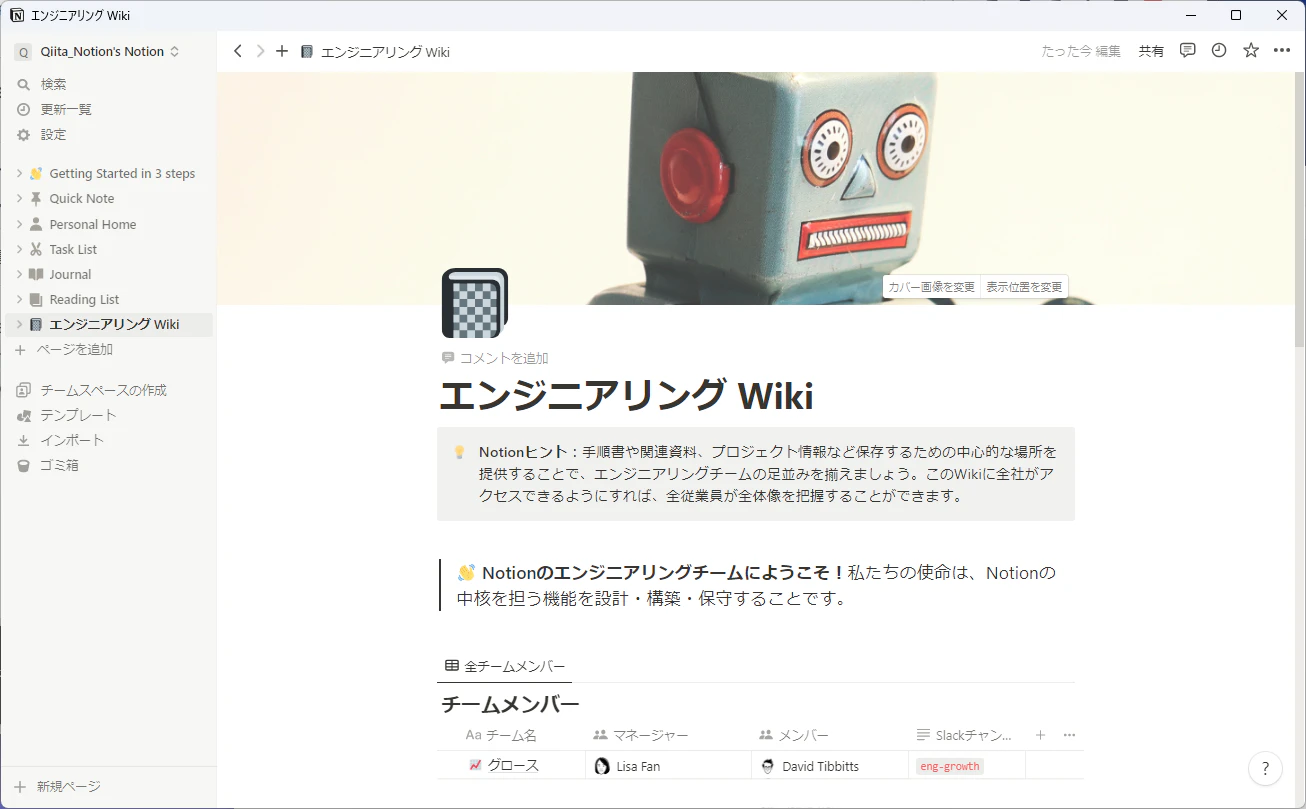The width and height of the screenshot is (1306, 809).
Task: Click the Lisa Fan manager cell
Action: point(668,766)
